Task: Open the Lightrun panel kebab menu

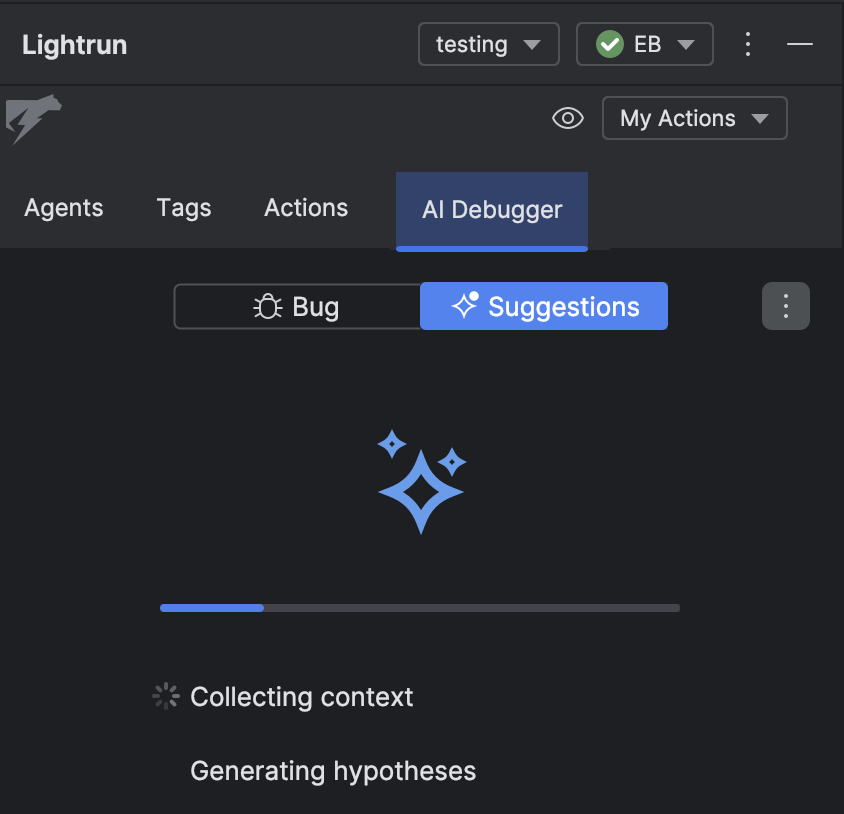Action: pyautogui.click(x=748, y=44)
